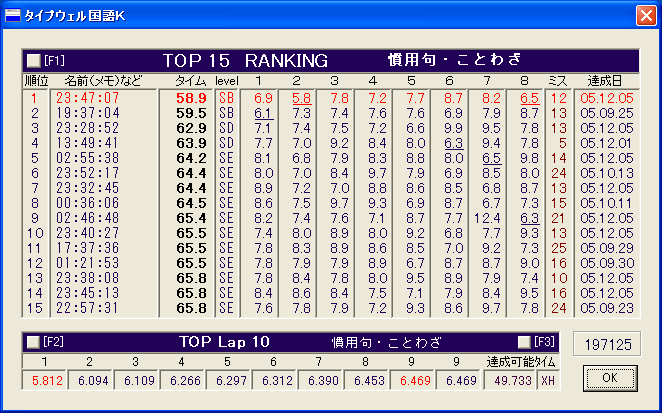Click the achievement date 05.10.13

(607, 173)
